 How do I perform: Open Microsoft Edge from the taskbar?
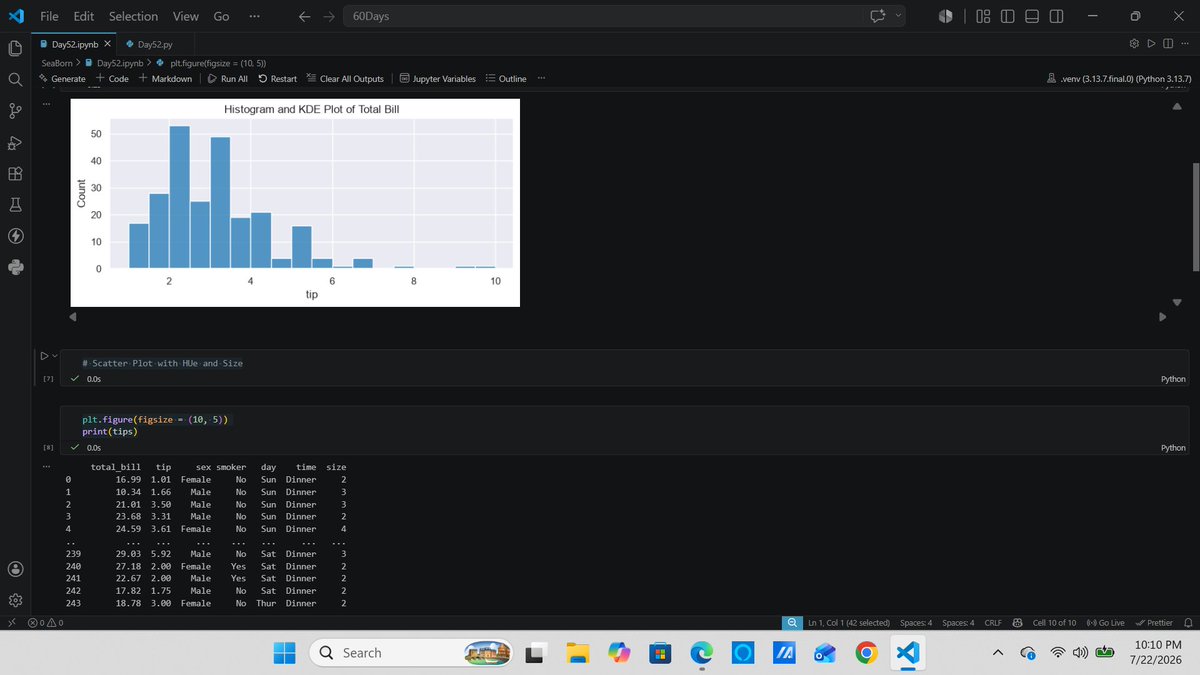point(701,652)
